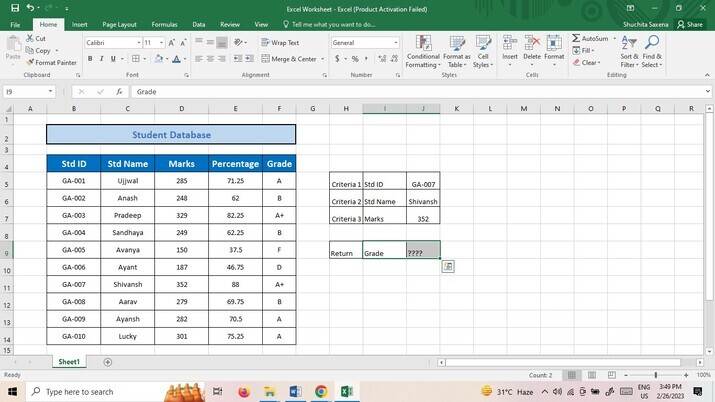Open Find & Select magnifier
This screenshot has width=715, height=402.
[652, 52]
